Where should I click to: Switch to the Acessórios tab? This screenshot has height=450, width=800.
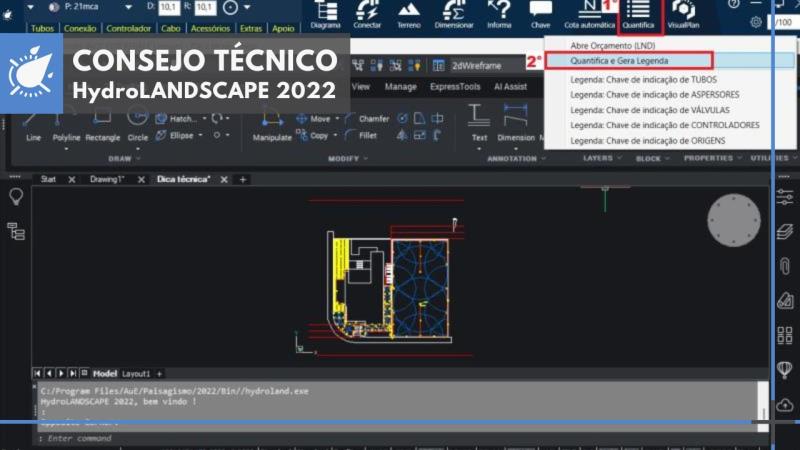(x=210, y=29)
